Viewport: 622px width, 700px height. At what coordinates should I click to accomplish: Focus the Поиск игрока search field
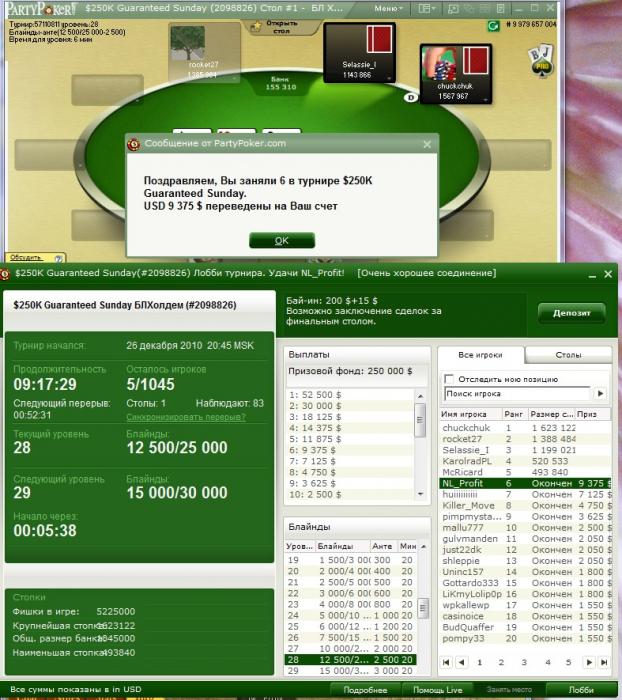click(518, 393)
